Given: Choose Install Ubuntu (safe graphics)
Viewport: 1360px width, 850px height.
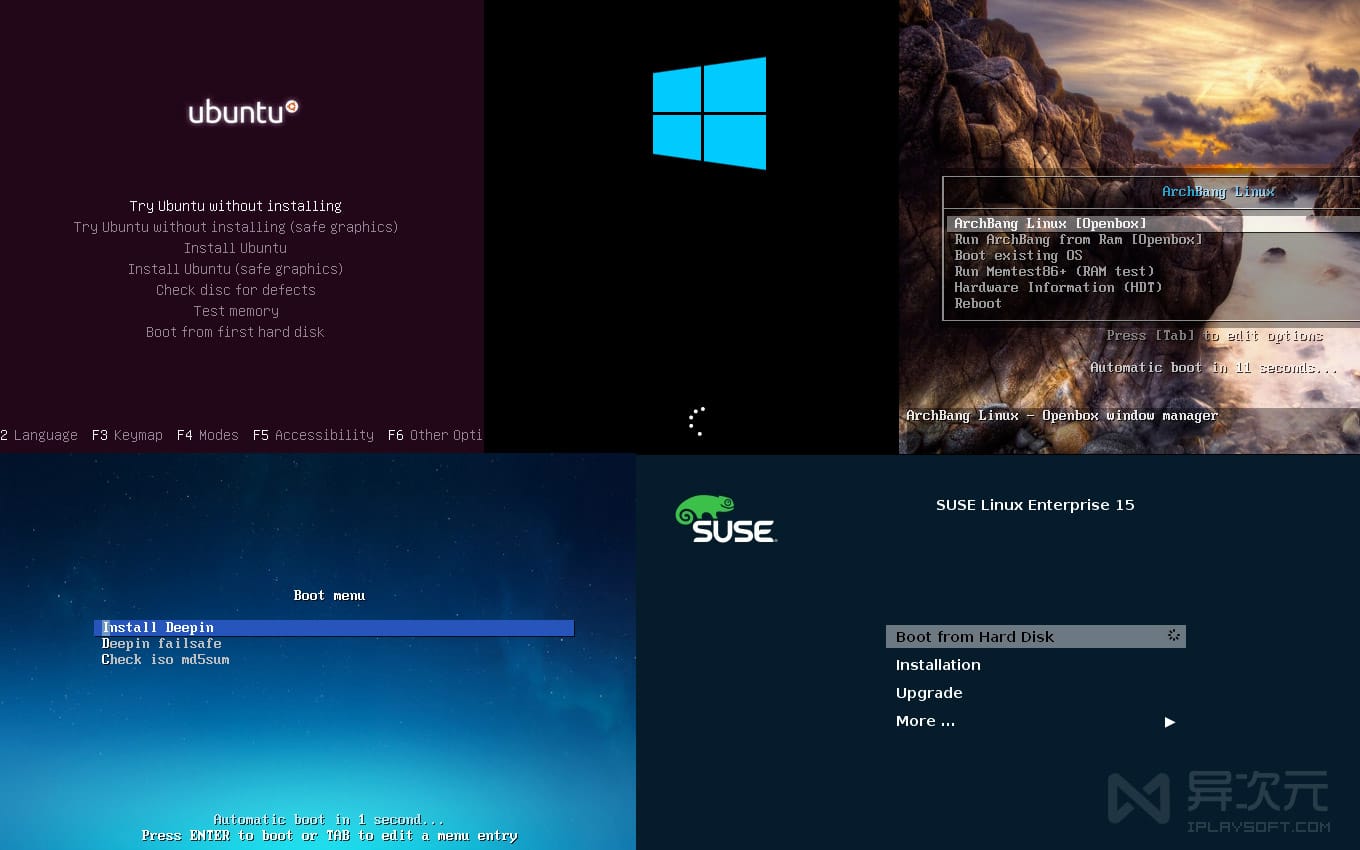Looking at the screenshot, I should point(235,269).
